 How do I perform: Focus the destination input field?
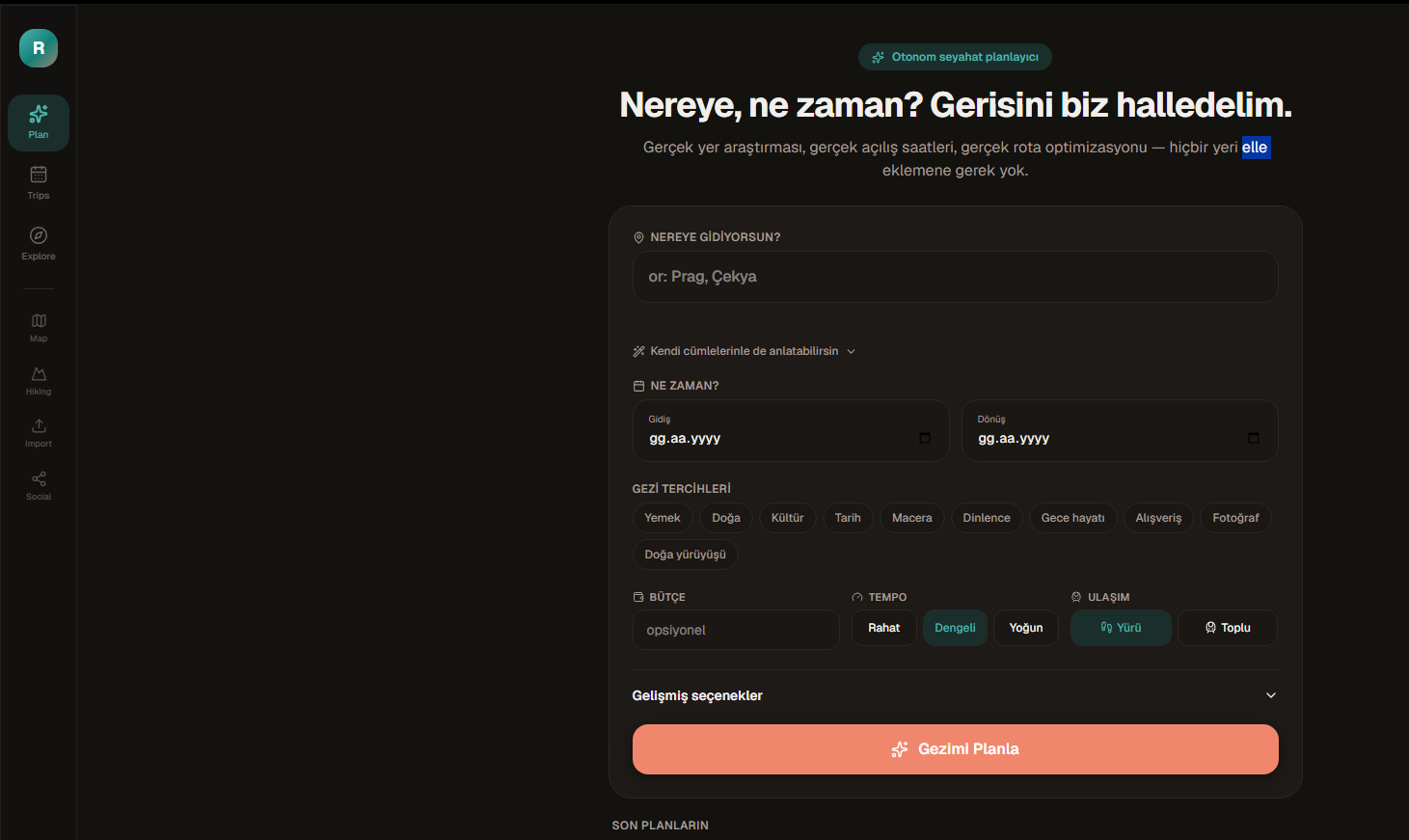955,277
